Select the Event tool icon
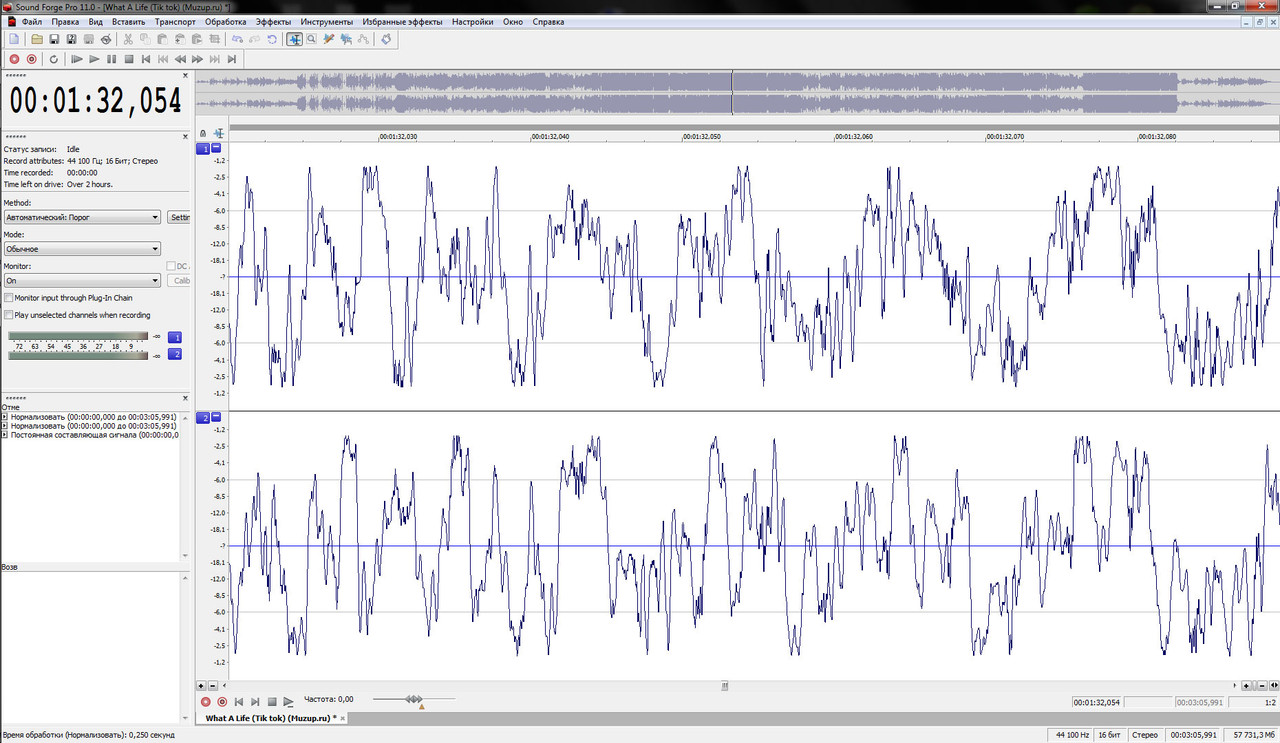This screenshot has width=1280, height=743. tap(346, 39)
